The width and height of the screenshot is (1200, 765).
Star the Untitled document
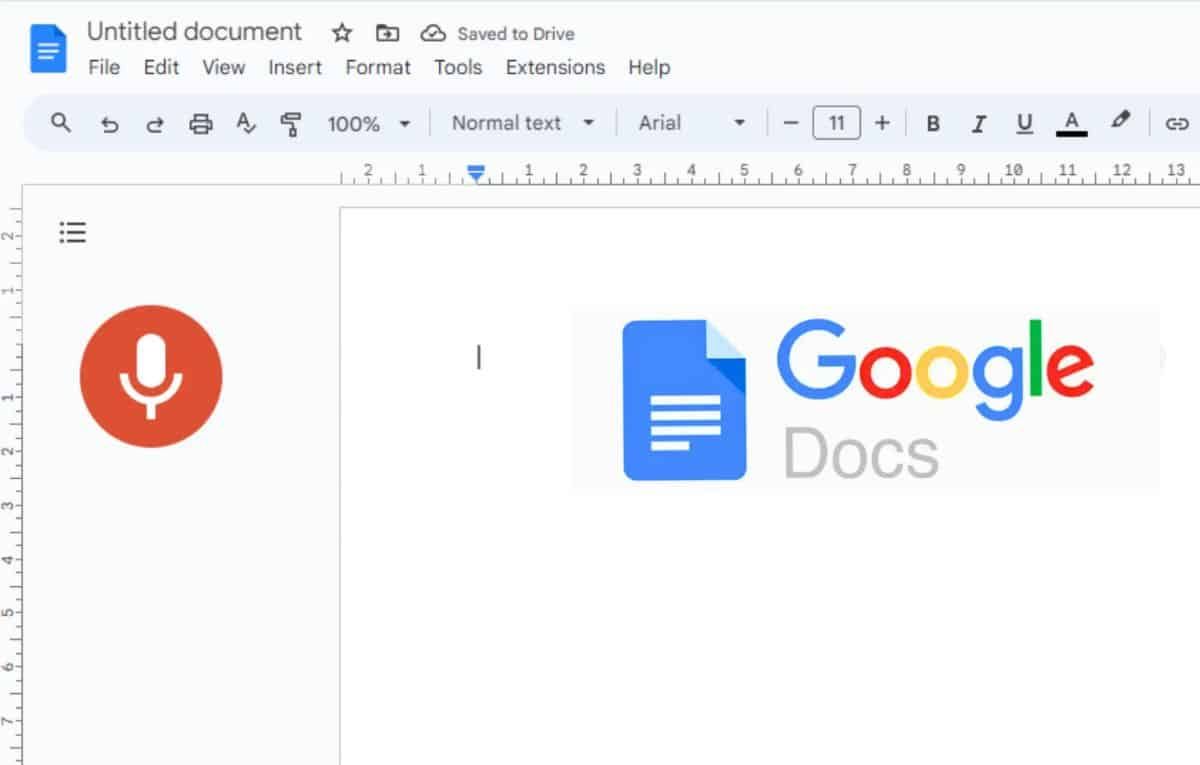pyautogui.click(x=342, y=33)
